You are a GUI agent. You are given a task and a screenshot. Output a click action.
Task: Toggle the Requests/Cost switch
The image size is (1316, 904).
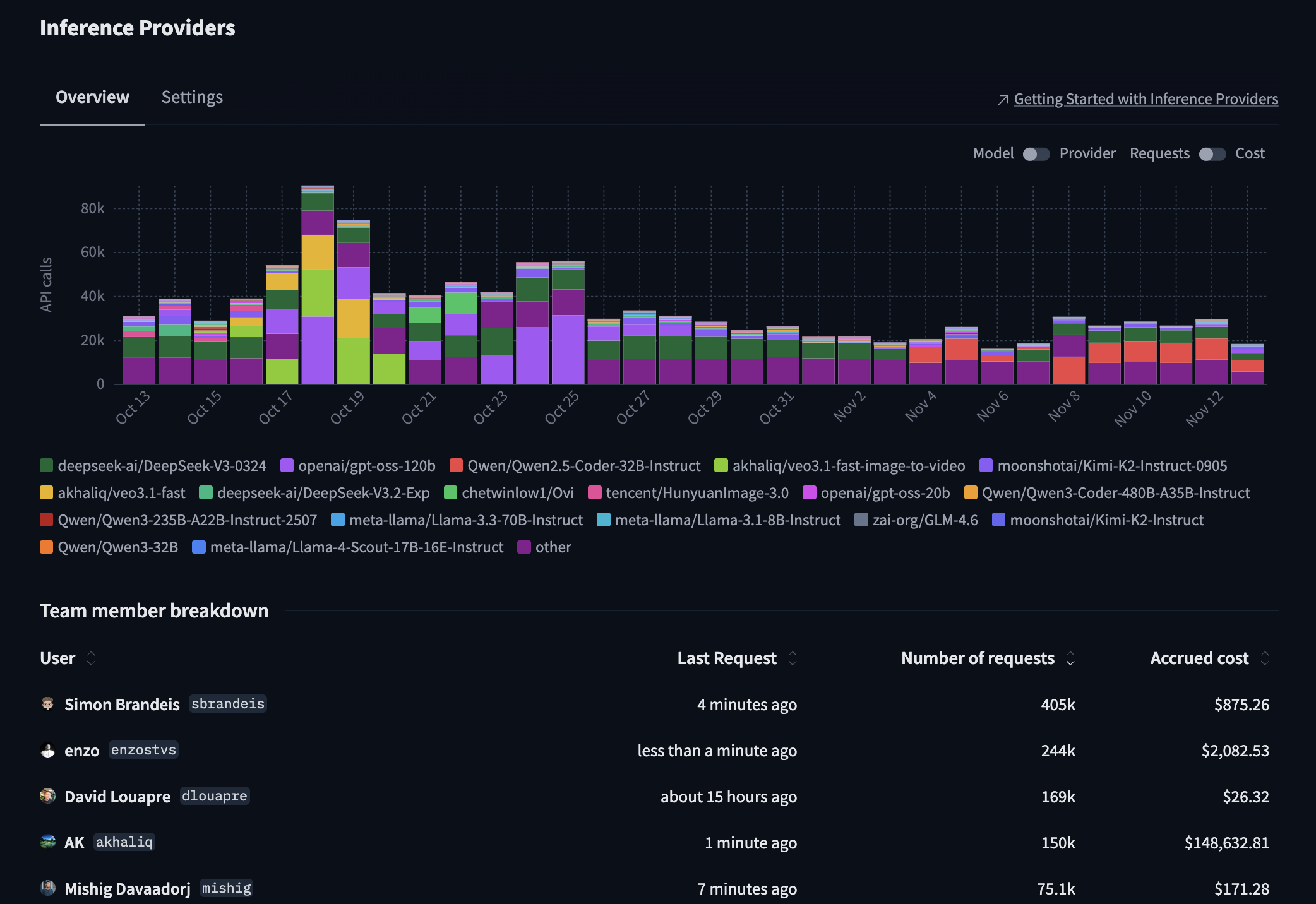(1212, 154)
